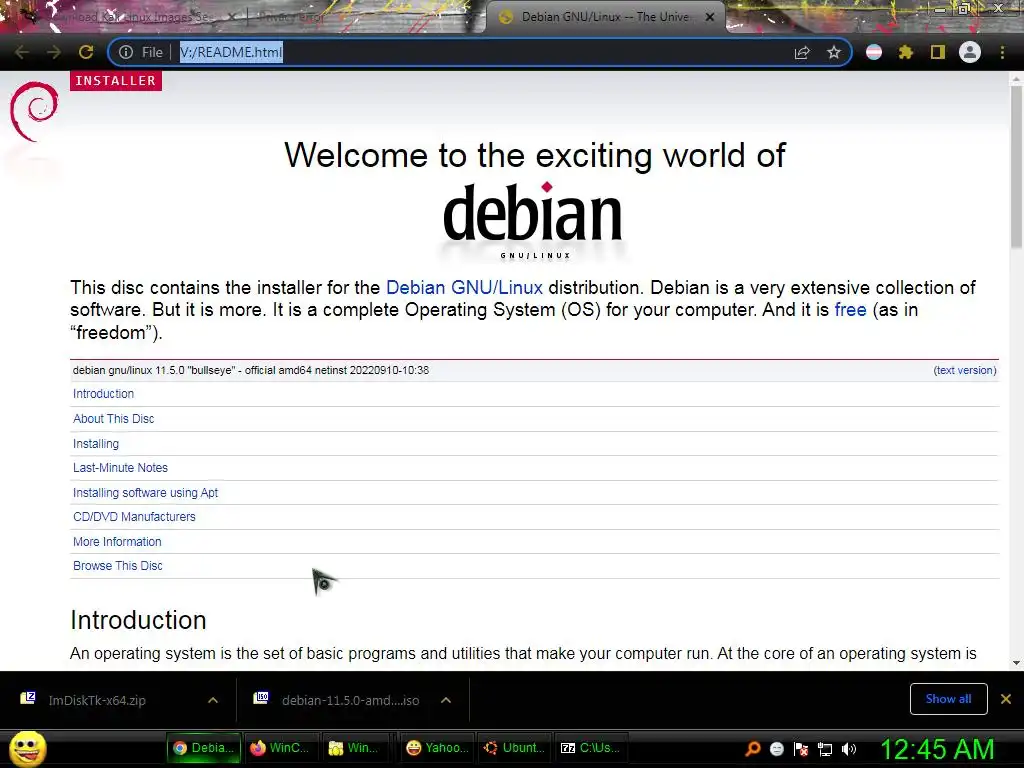Click the scrollbar down arrow

point(1016,663)
